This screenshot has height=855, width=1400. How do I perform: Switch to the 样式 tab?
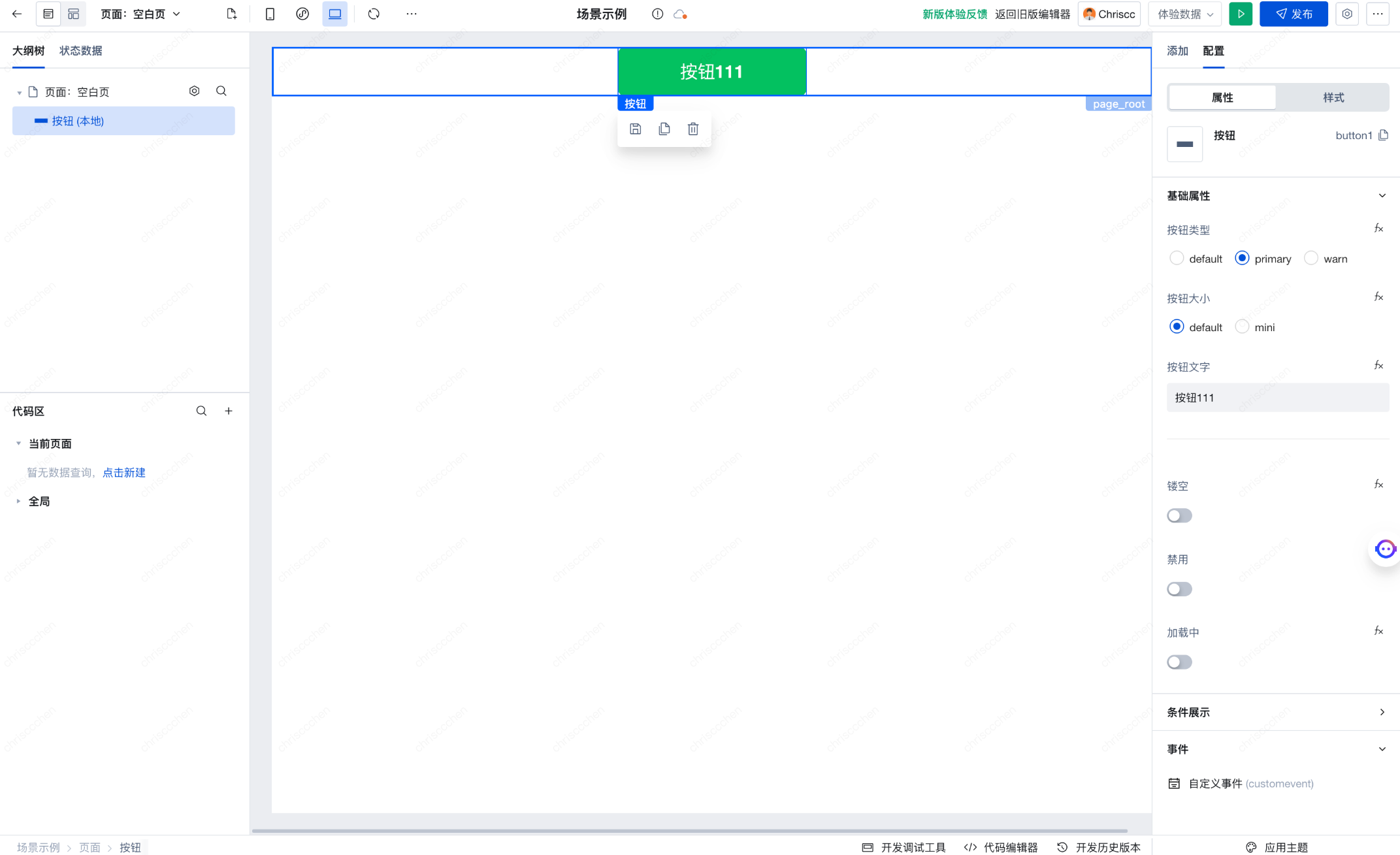click(x=1333, y=97)
